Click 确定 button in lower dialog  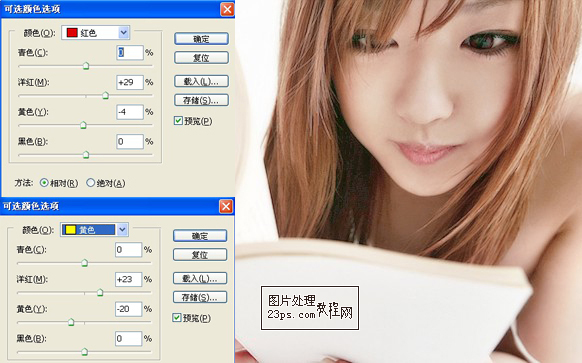(200, 236)
